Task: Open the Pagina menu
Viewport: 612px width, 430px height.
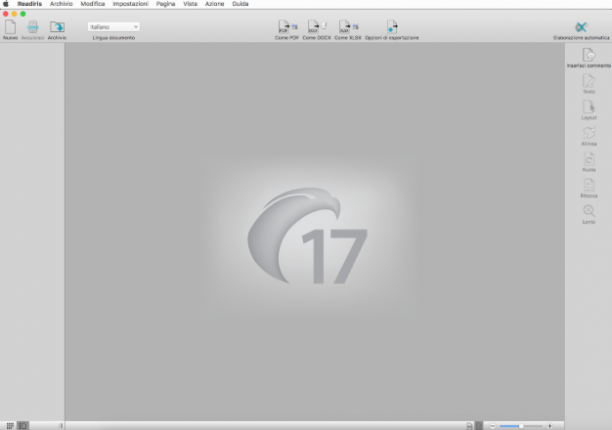Action: [165, 4]
